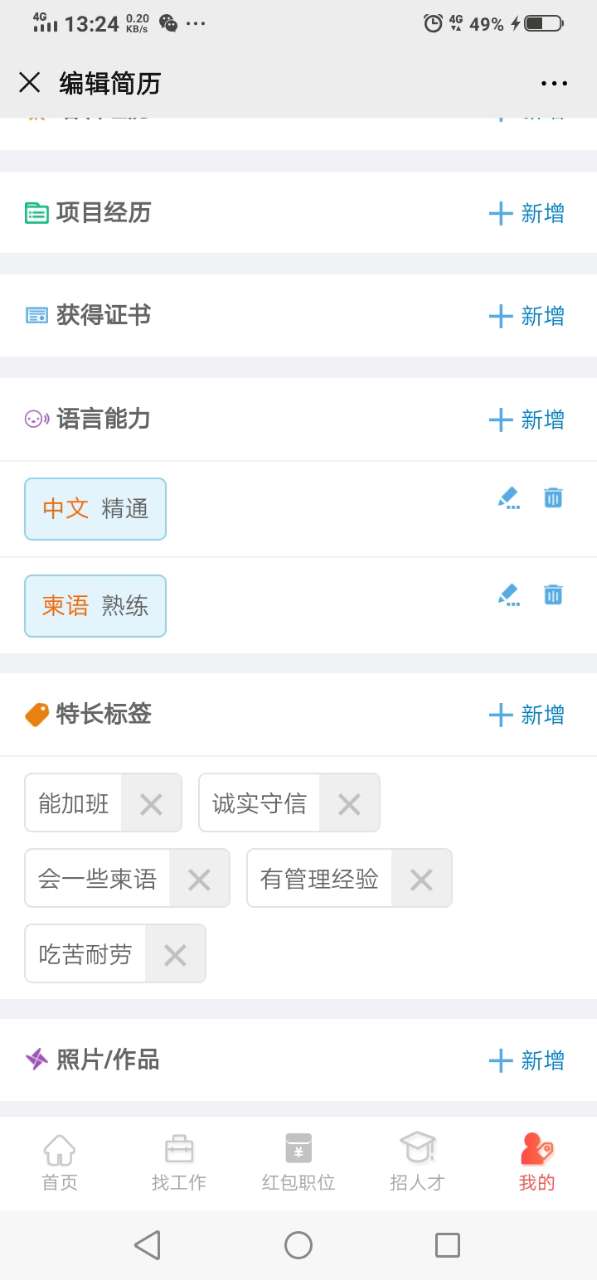Screen dimensions: 597x1280
Task: Add a new 获得证书 entry
Action: click(527, 316)
